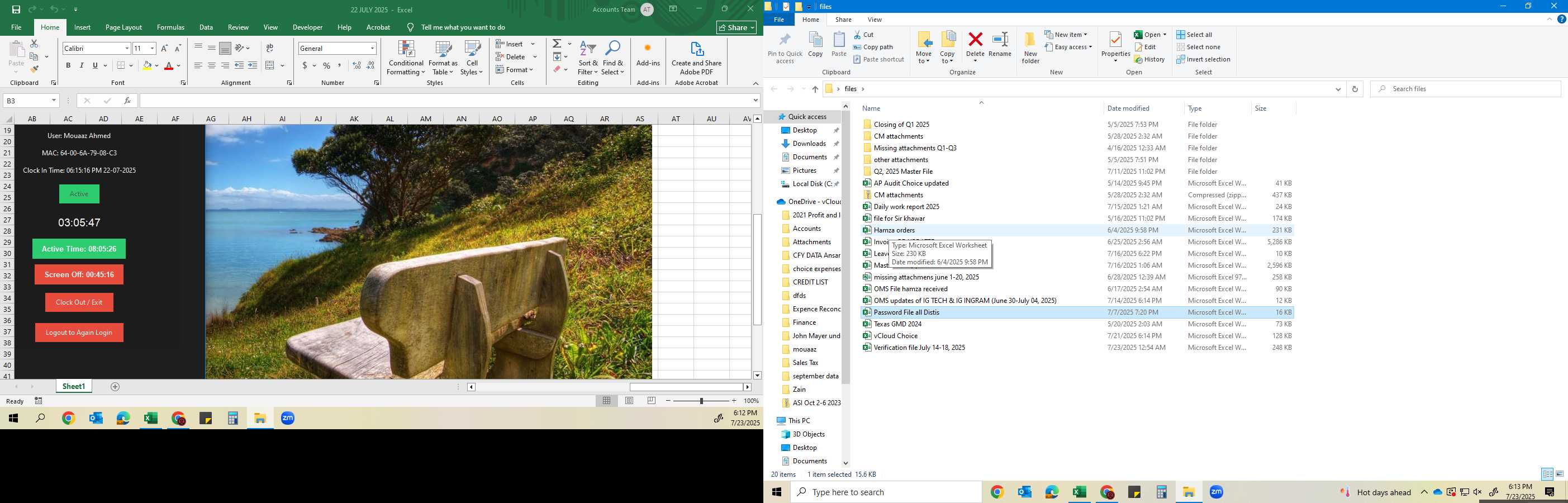
Task: Open the Page Layout tab in Excel
Action: point(123,27)
